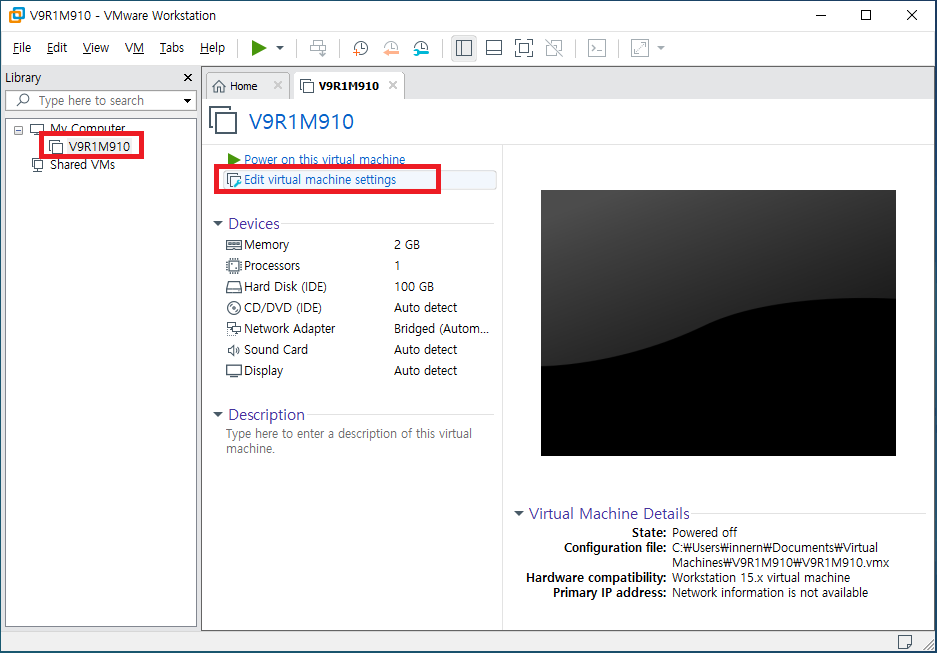The height and width of the screenshot is (653, 937).
Task: Select the CD/DVD (IDE) device
Action: pos(359,308)
